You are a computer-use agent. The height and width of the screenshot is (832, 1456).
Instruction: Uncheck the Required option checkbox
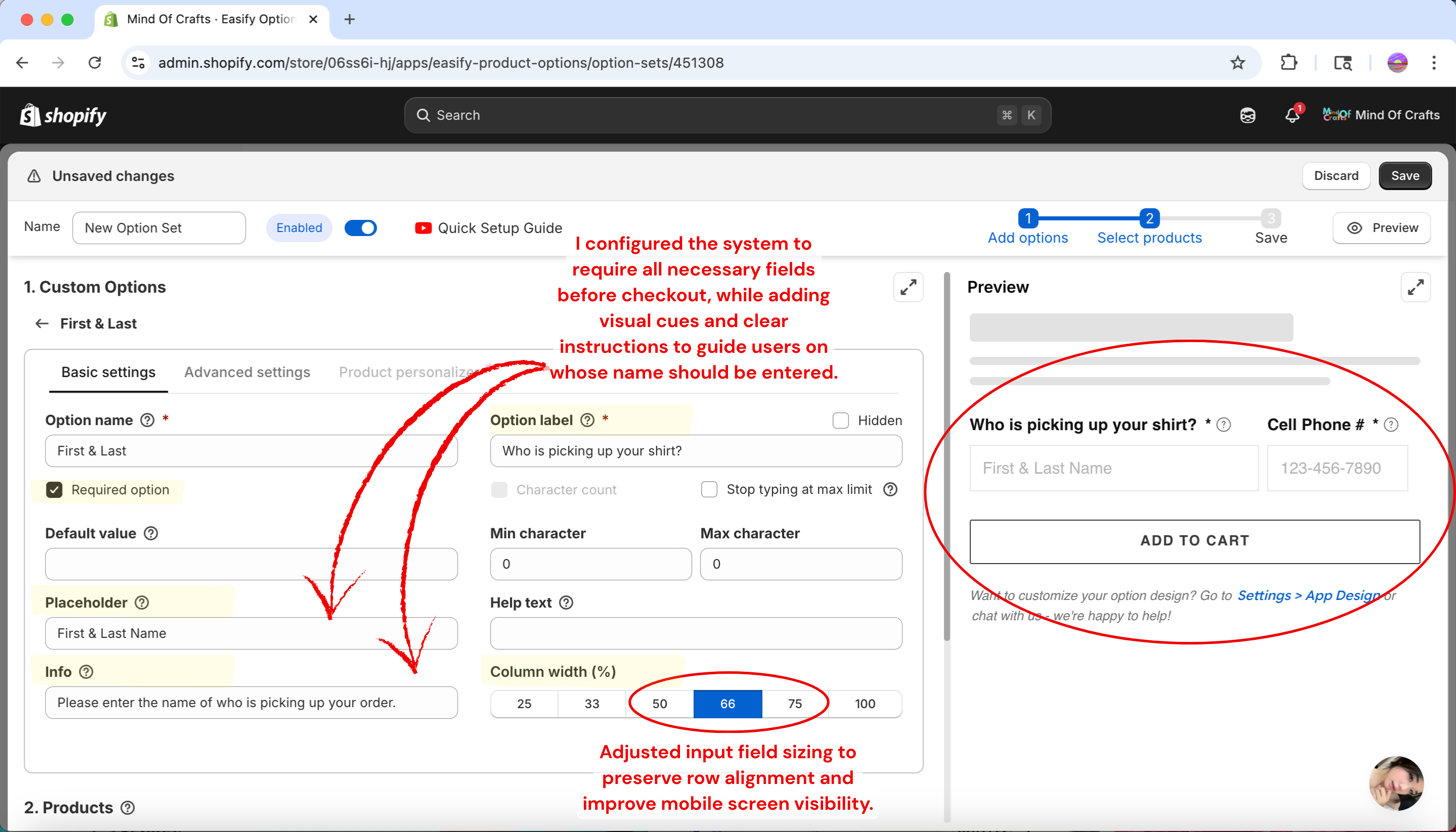pyautogui.click(x=54, y=490)
